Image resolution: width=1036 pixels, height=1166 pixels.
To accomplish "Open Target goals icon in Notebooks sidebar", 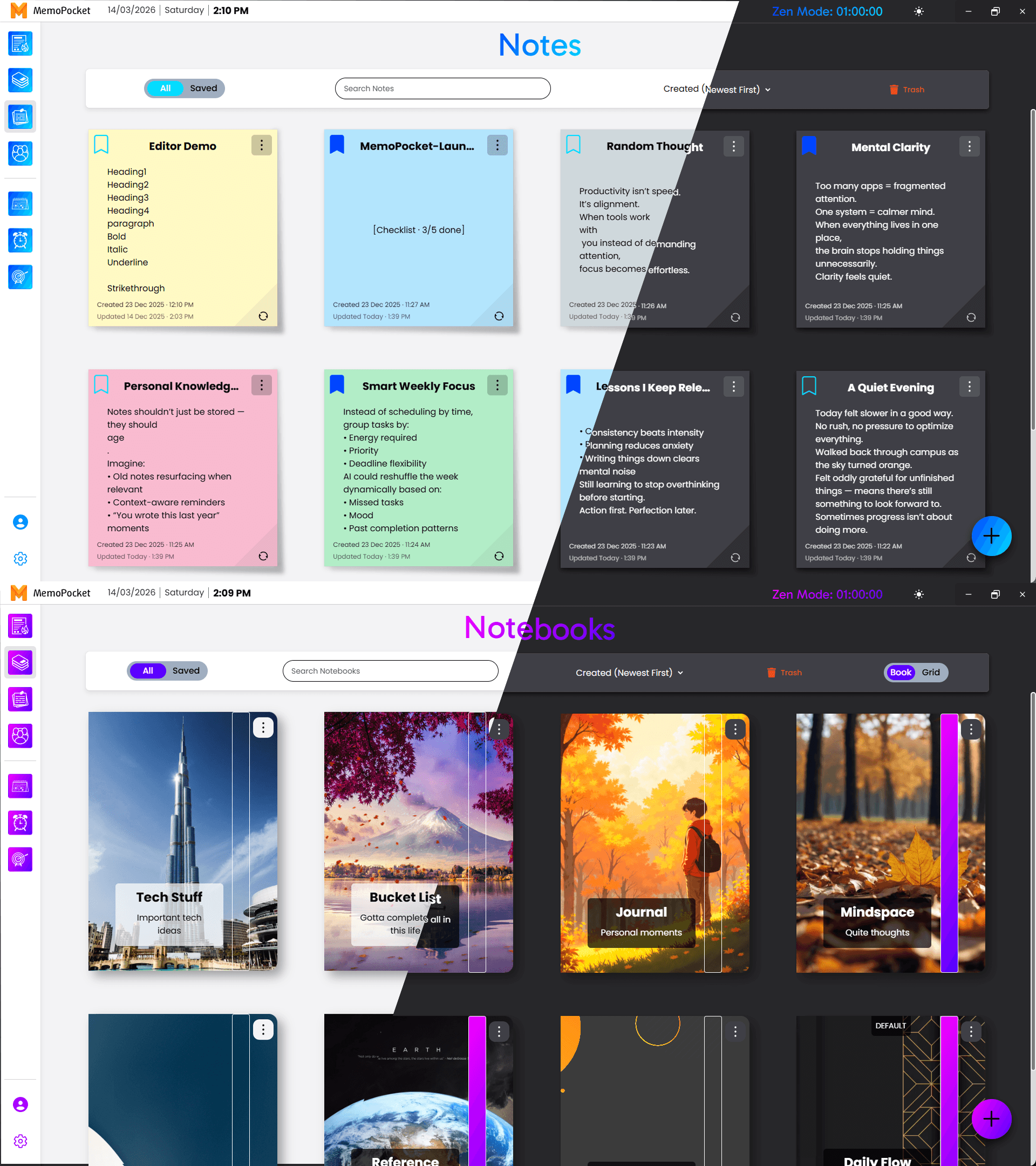I will coord(21,859).
